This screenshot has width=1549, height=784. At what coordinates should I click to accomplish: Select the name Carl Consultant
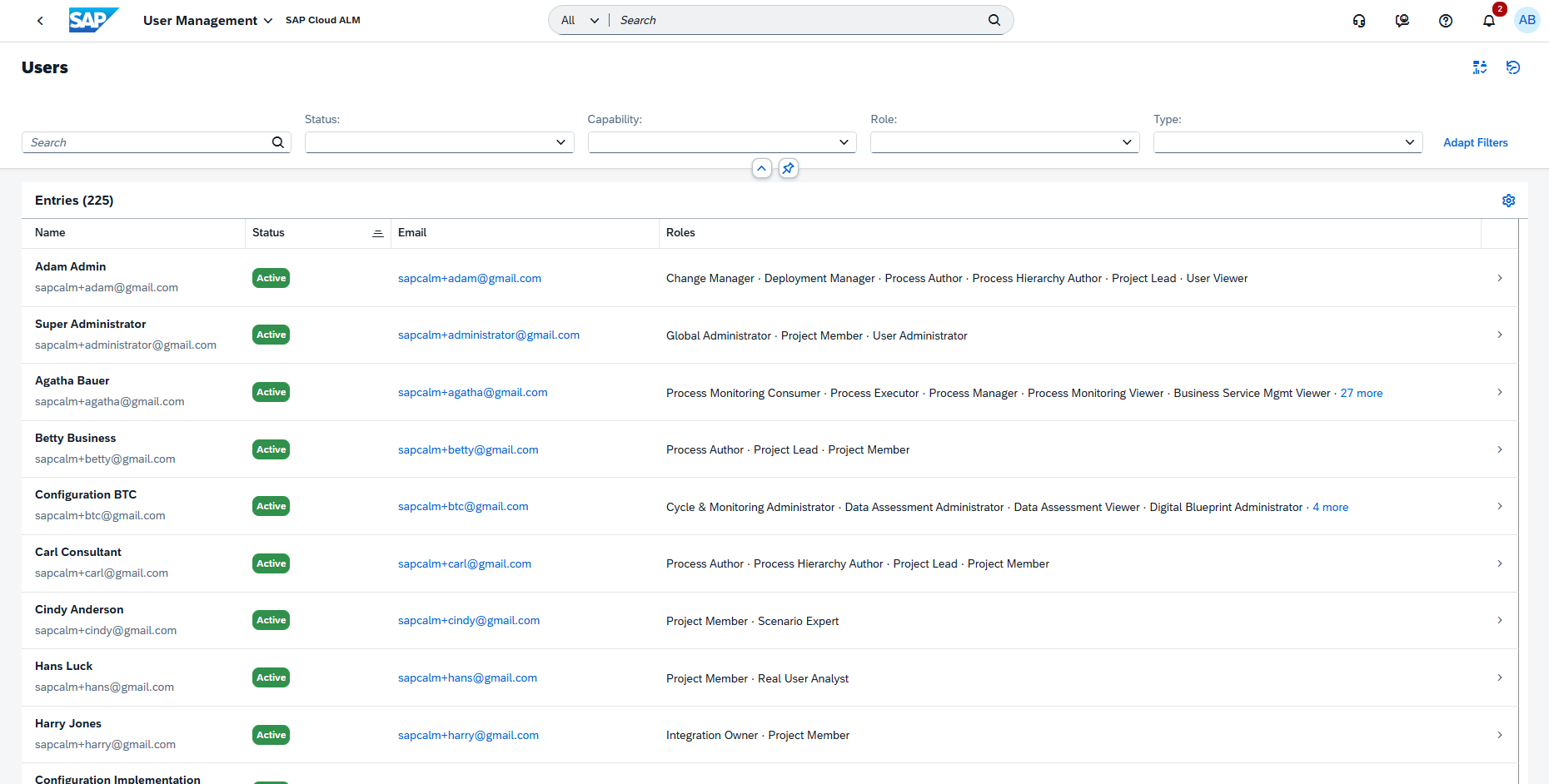[x=78, y=553]
